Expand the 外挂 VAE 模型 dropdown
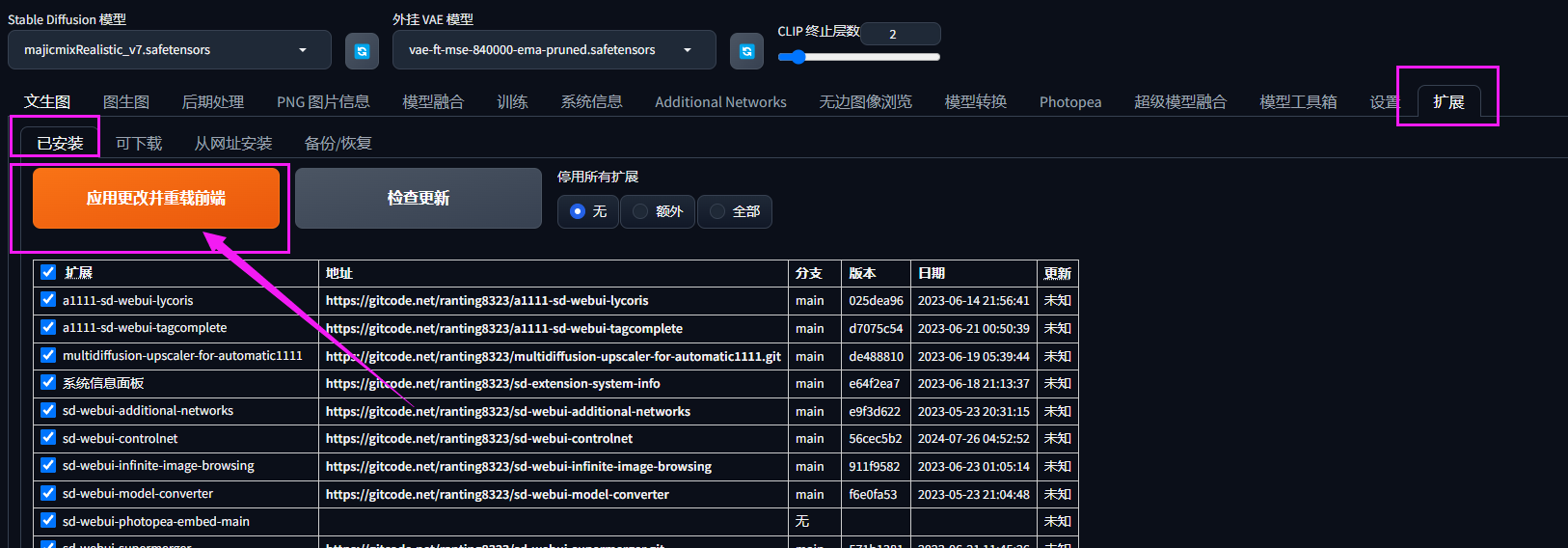Image resolution: width=1568 pixels, height=548 pixels. pos(554,50)
